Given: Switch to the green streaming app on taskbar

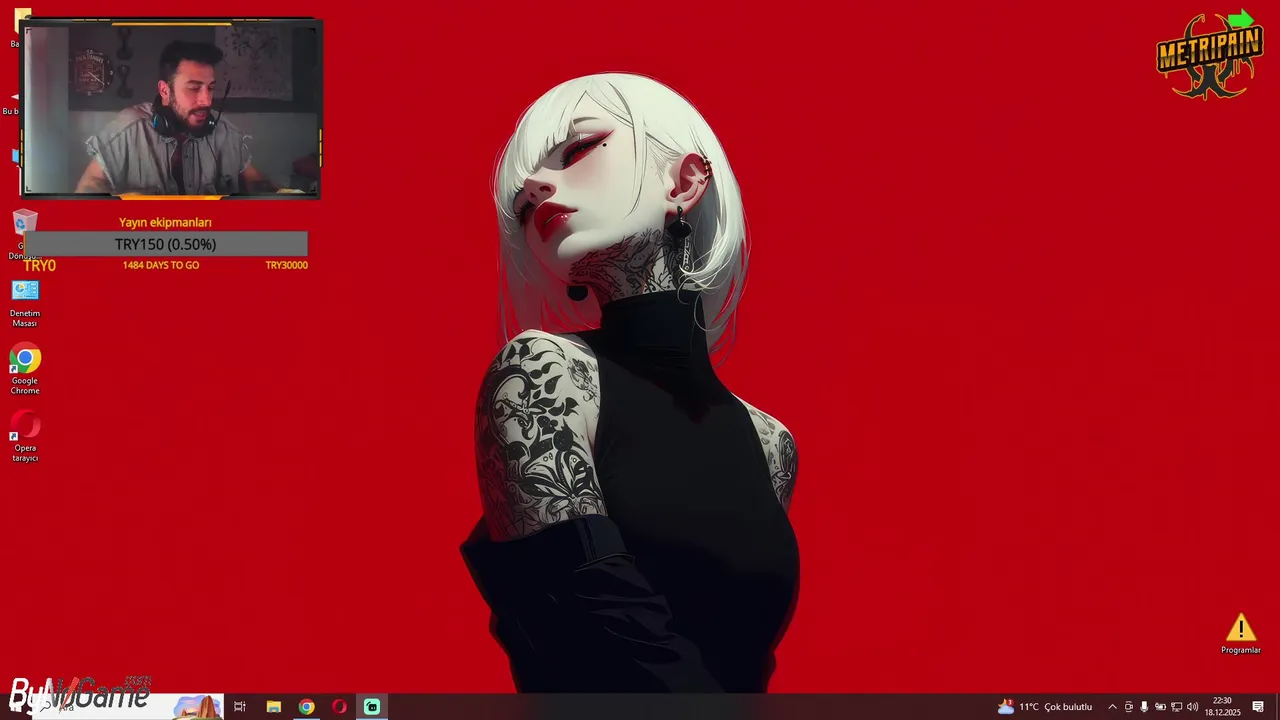Looking at the screenshot, I should (372, 707).
